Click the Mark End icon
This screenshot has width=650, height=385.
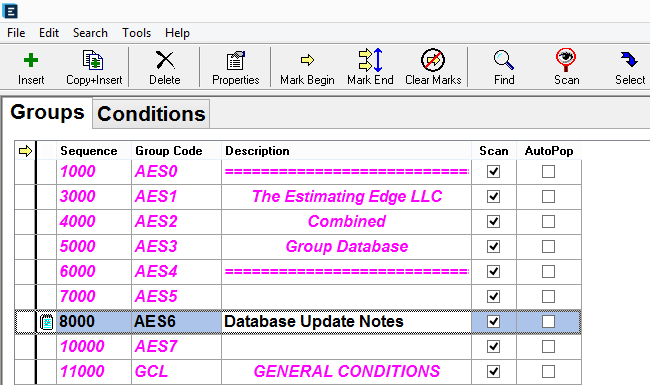click(x=370, y=60)
